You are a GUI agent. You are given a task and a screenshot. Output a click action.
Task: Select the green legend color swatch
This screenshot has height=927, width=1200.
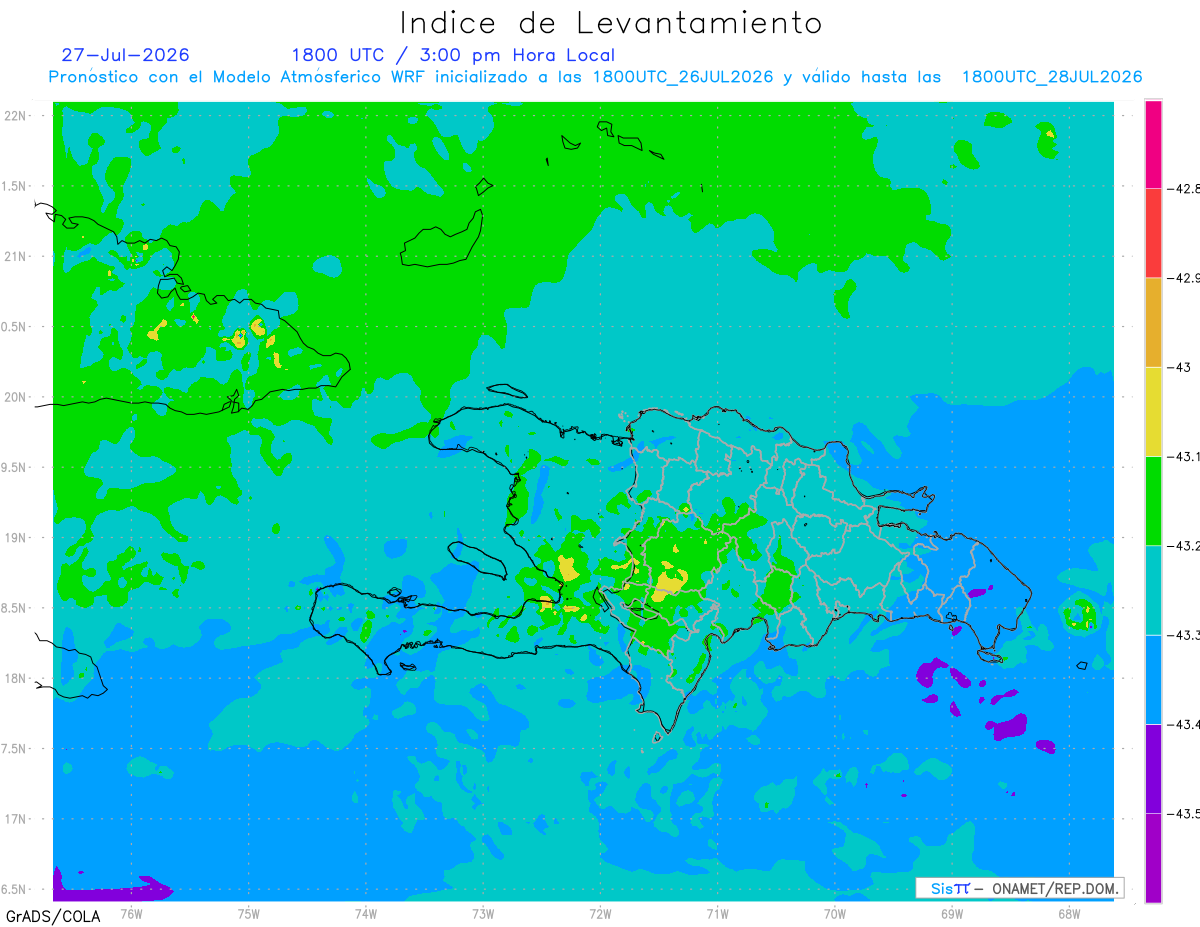pos(1153,500)
